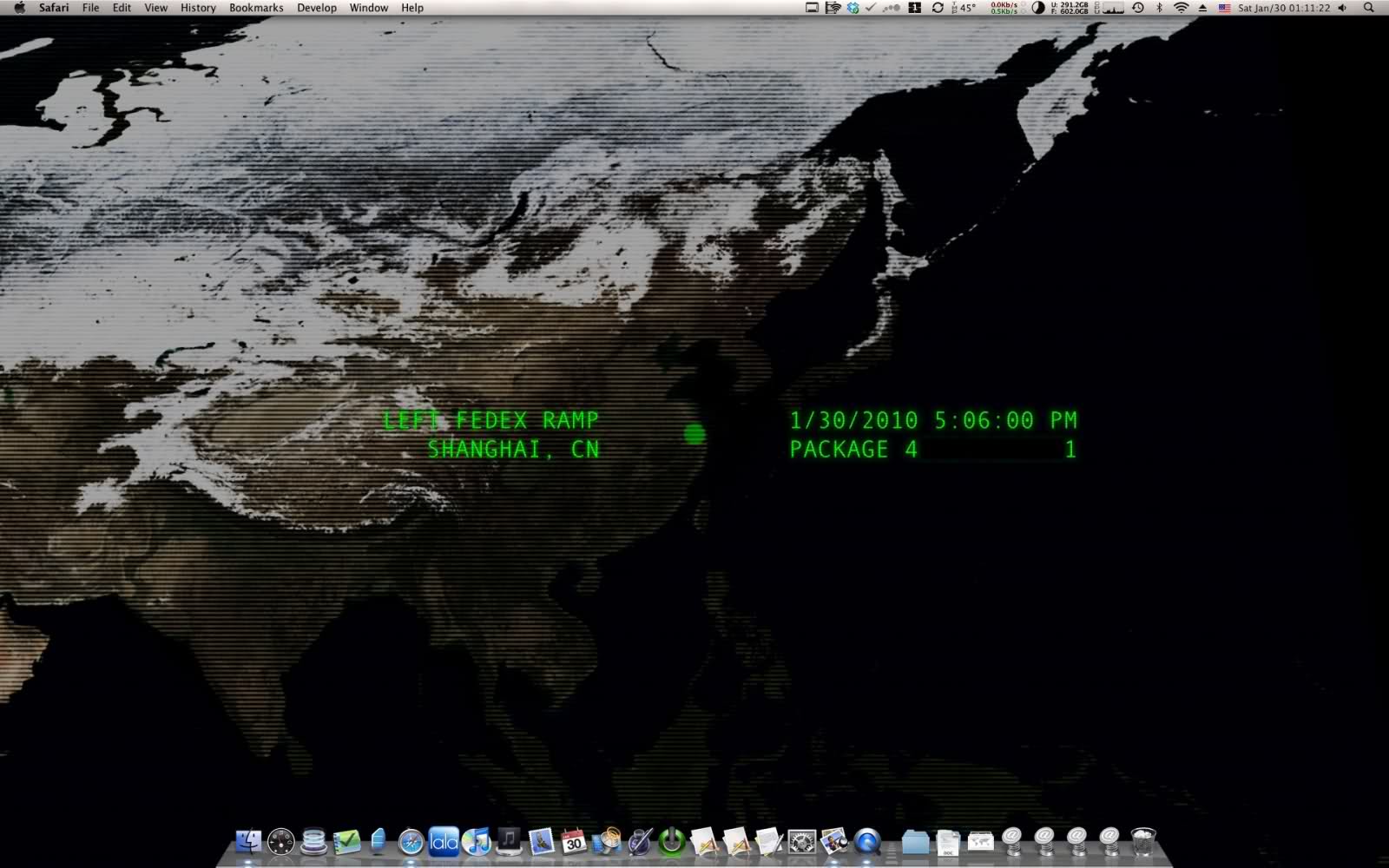Image resolution: width=1389 pixels, height=868 pixels.
Task: Open the View menu
Action: click(x=155, y=8)
